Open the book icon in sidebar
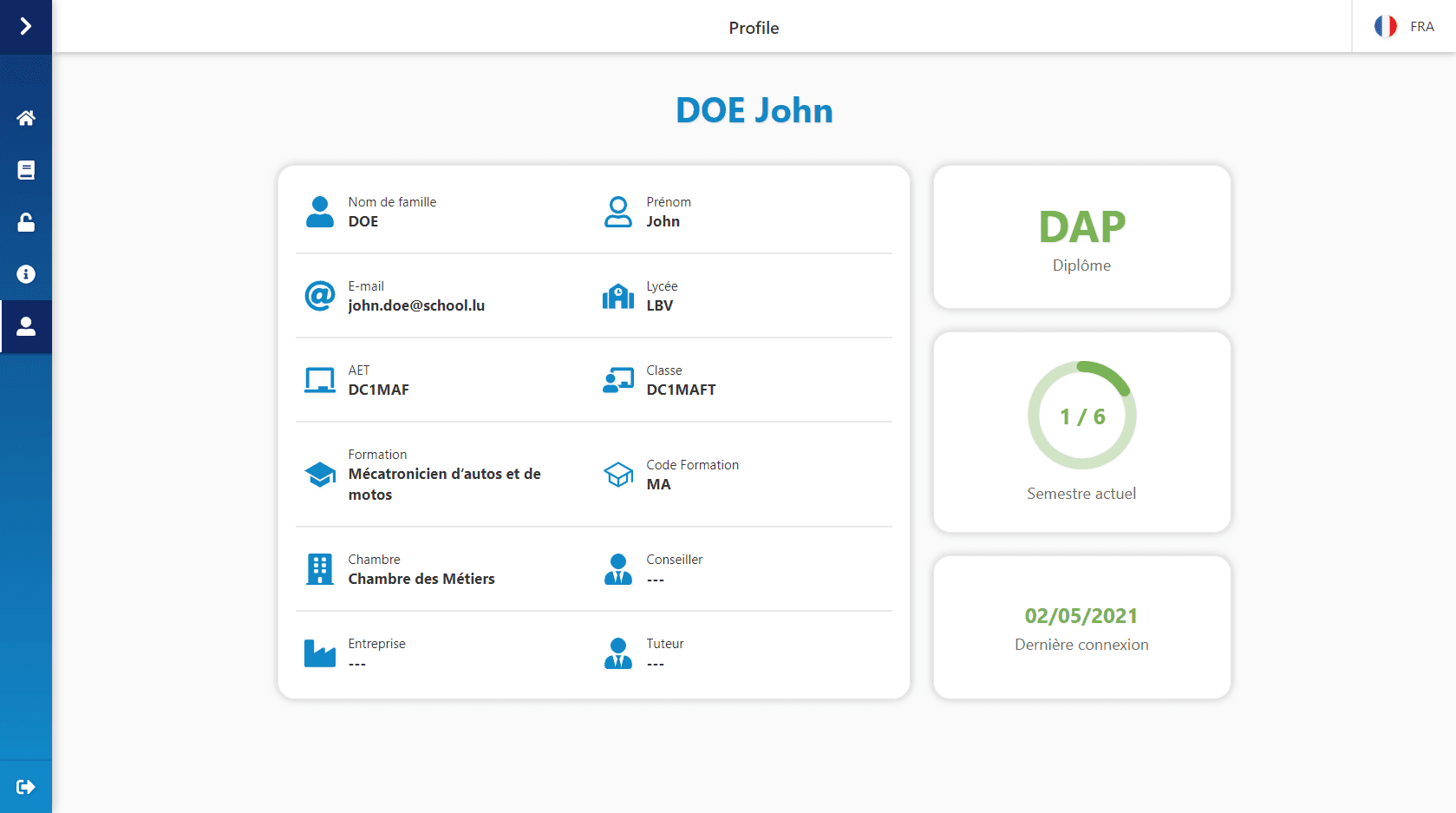The width and height of the screenshot is (1456, 813). coord(26,170)
